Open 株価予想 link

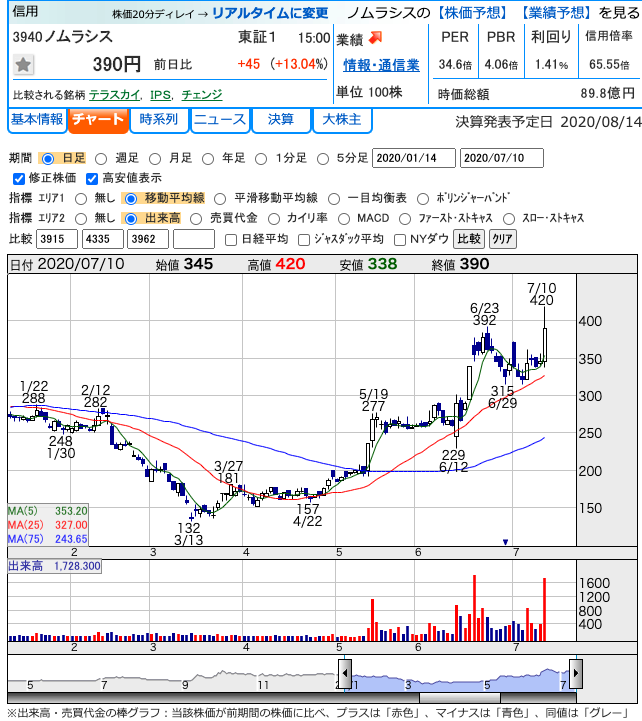[473, 13]
